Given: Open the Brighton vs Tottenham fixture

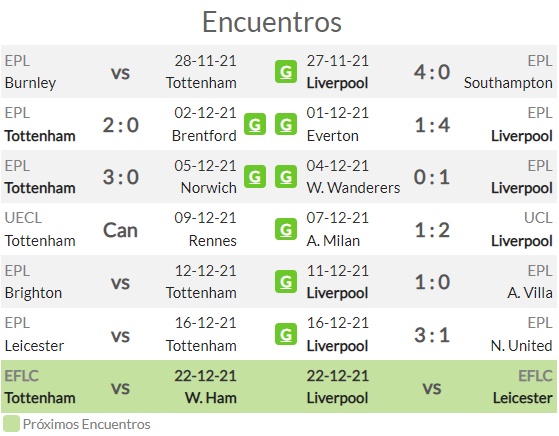Looking at the screenshot, I should pos(120,282).
